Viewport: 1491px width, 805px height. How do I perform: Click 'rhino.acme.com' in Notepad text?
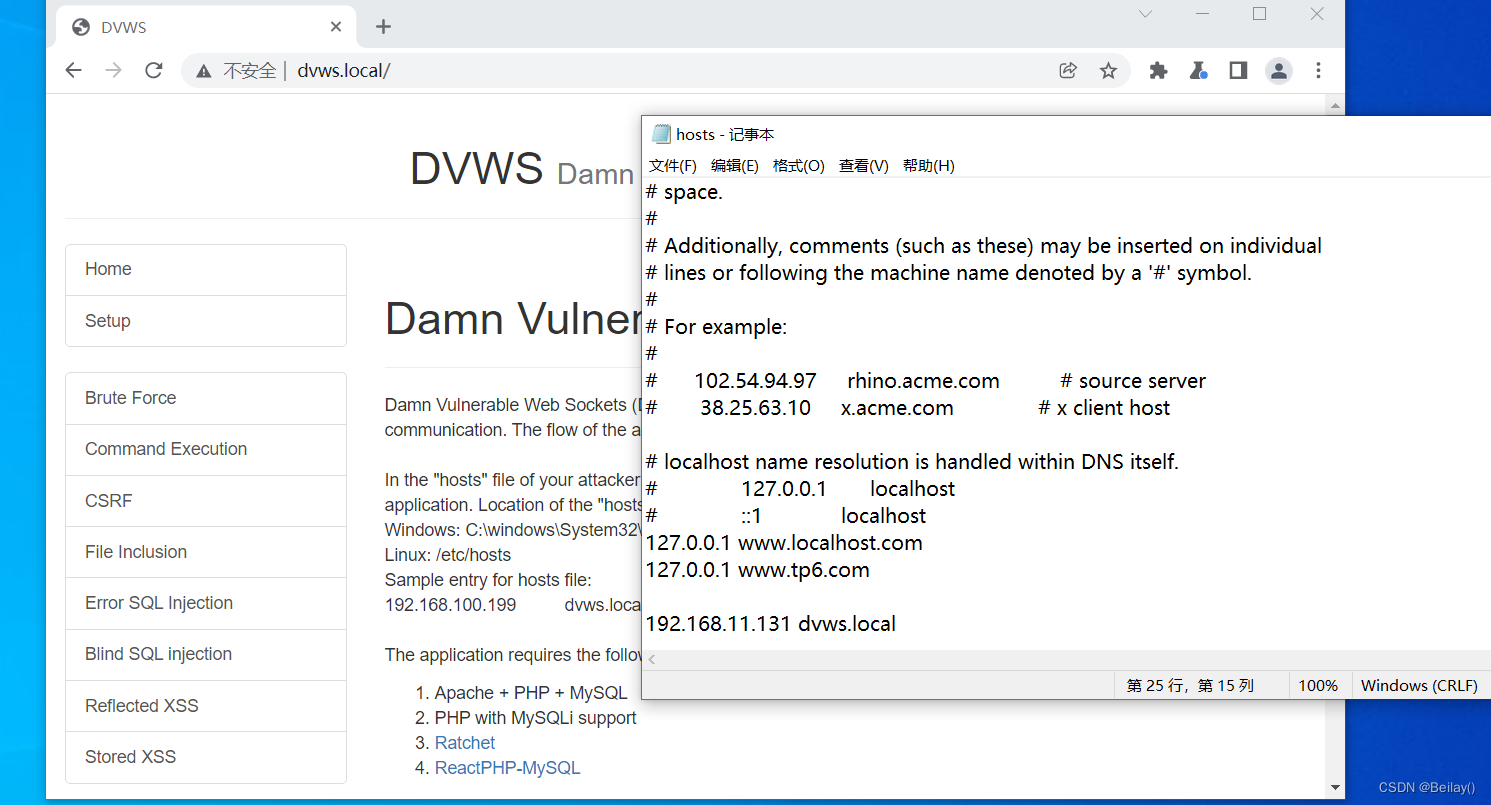tap(923, 381)
